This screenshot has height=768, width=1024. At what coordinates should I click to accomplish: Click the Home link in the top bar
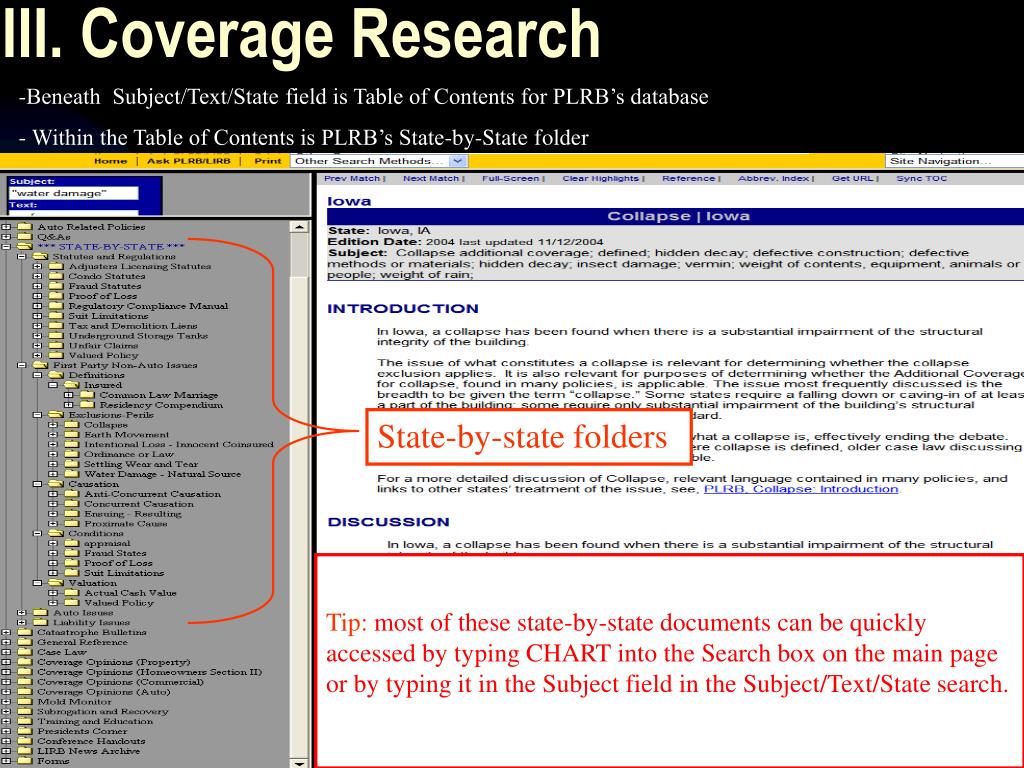(110, 161)
